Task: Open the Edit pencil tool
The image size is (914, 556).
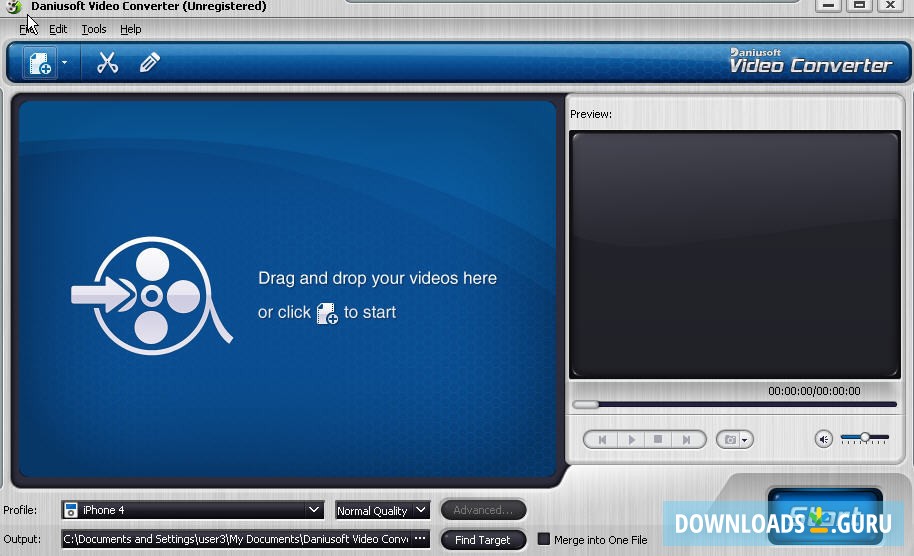Action: coord(149,62)
